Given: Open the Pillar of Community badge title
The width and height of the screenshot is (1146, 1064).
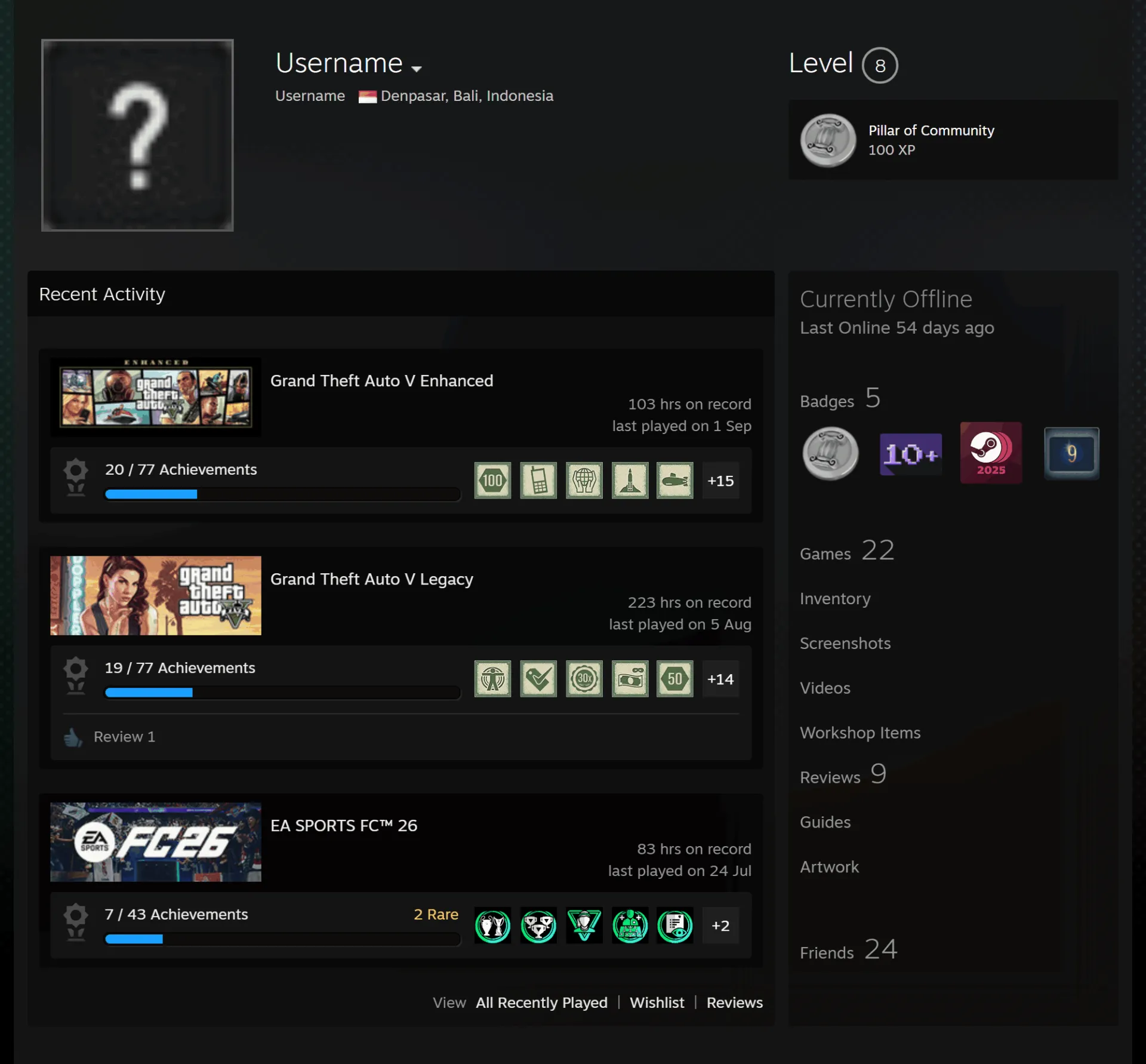Looking at the screenshot, I should tap(931, 130).
